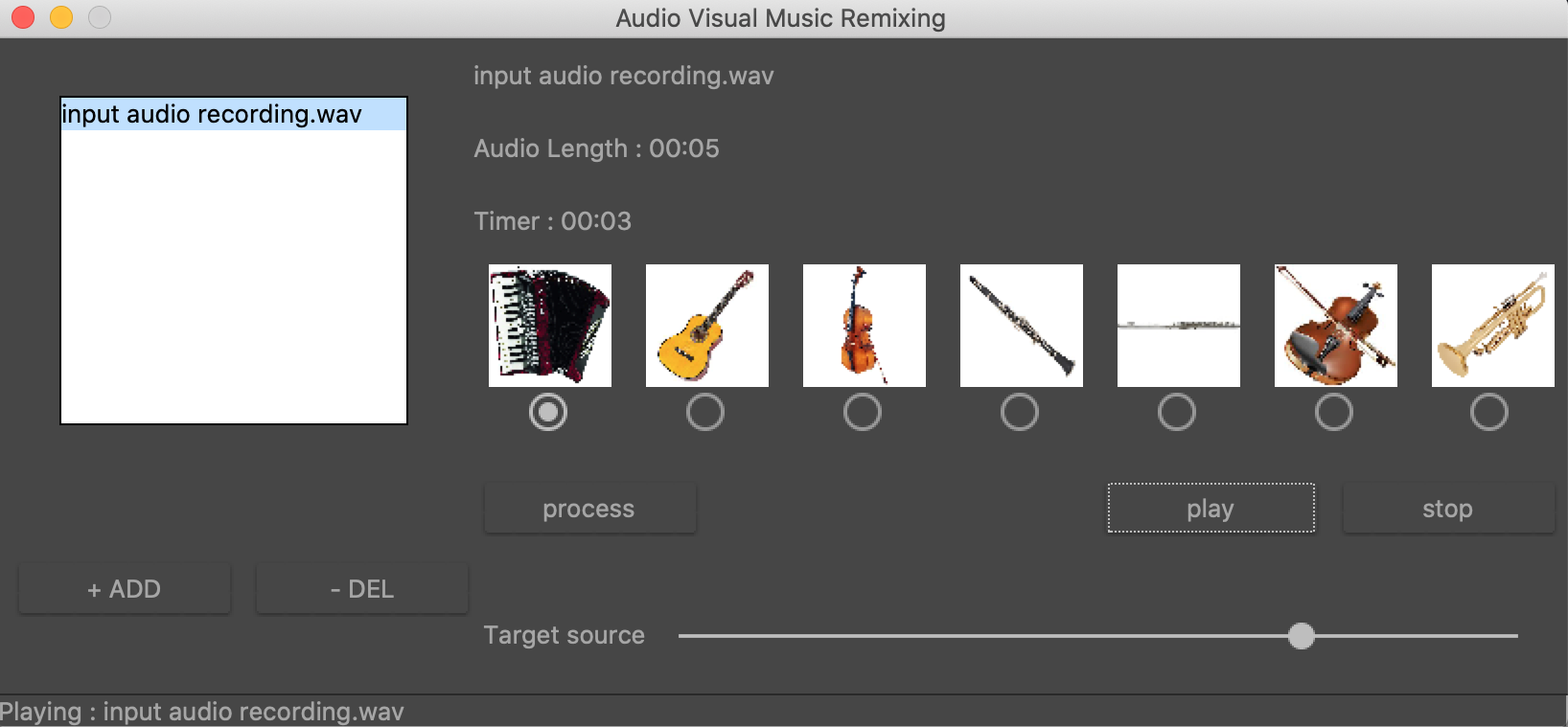Select the radio button under cello
Image resolution: width=1568 pixels, height=727 pixels.
click(x=863, y=413)
